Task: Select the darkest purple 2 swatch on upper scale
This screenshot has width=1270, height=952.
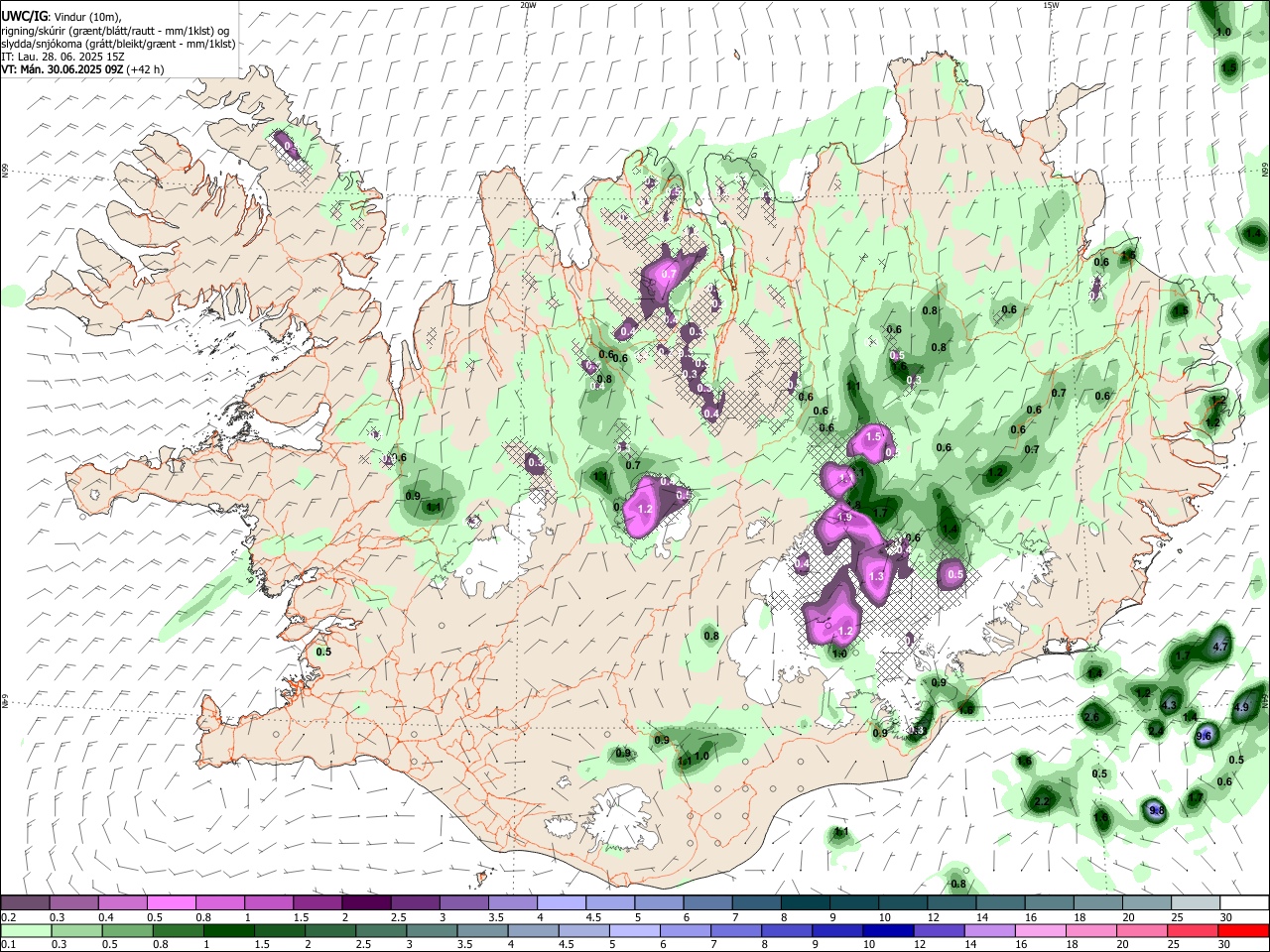Action: tap(366, 902)
